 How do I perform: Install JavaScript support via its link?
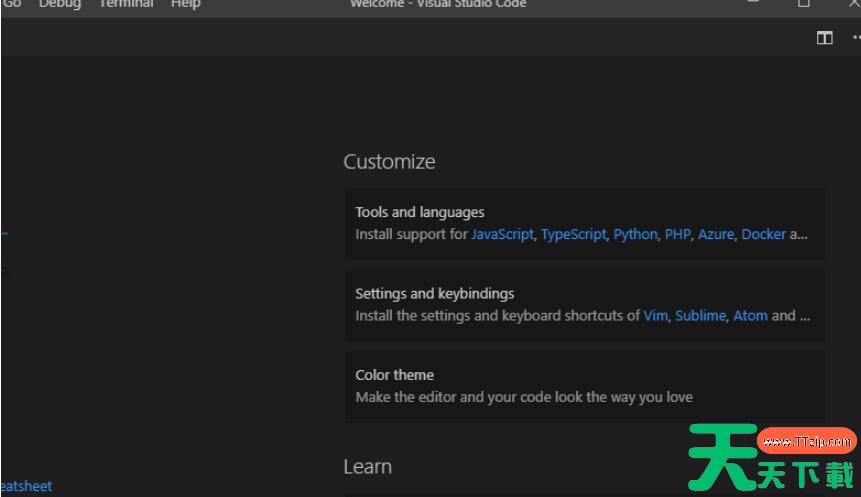502,234
